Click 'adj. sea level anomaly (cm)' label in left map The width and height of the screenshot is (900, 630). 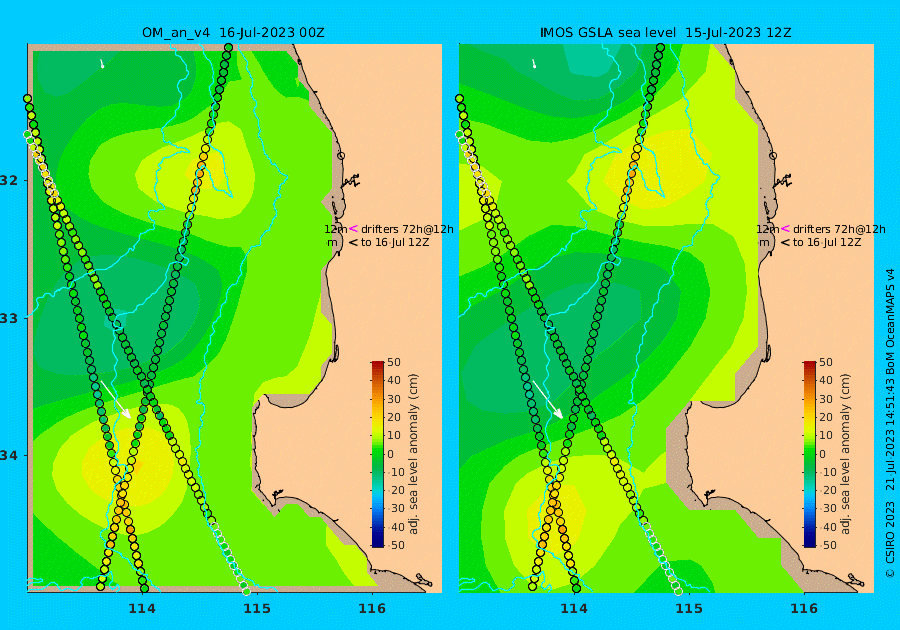(413, 454)
